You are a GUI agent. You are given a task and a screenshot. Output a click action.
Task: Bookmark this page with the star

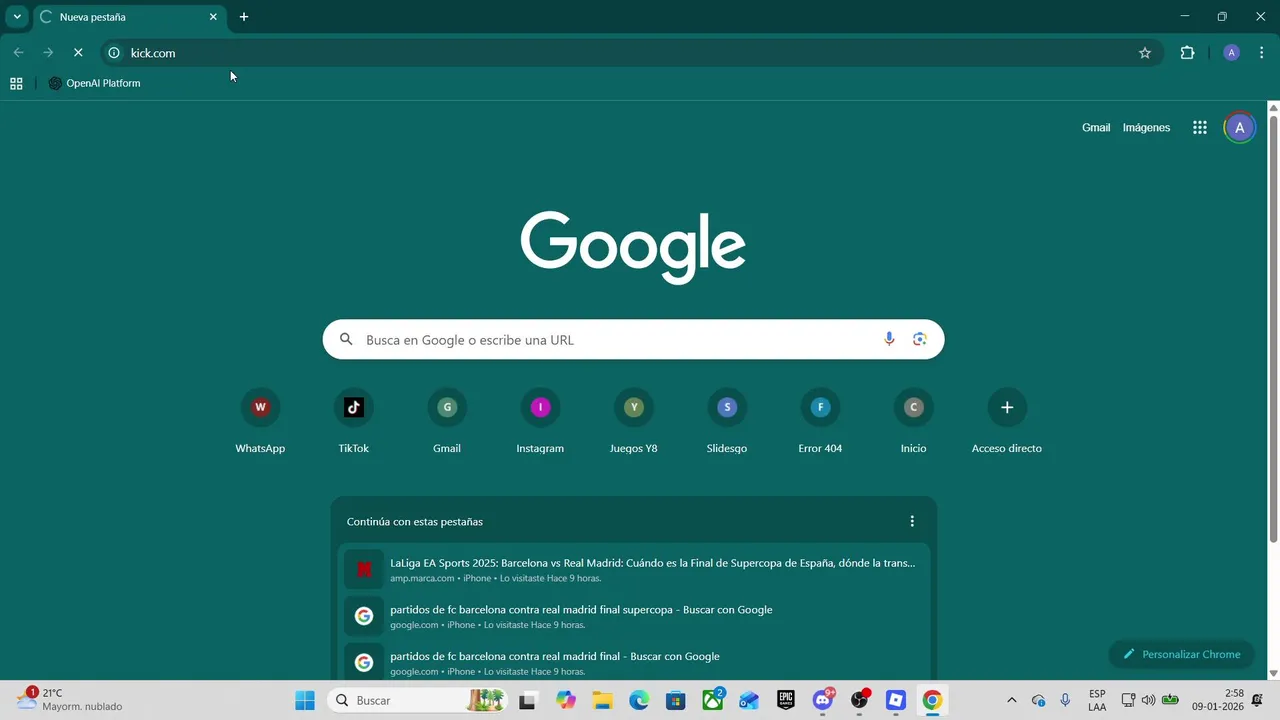(x=1145, y=53)
